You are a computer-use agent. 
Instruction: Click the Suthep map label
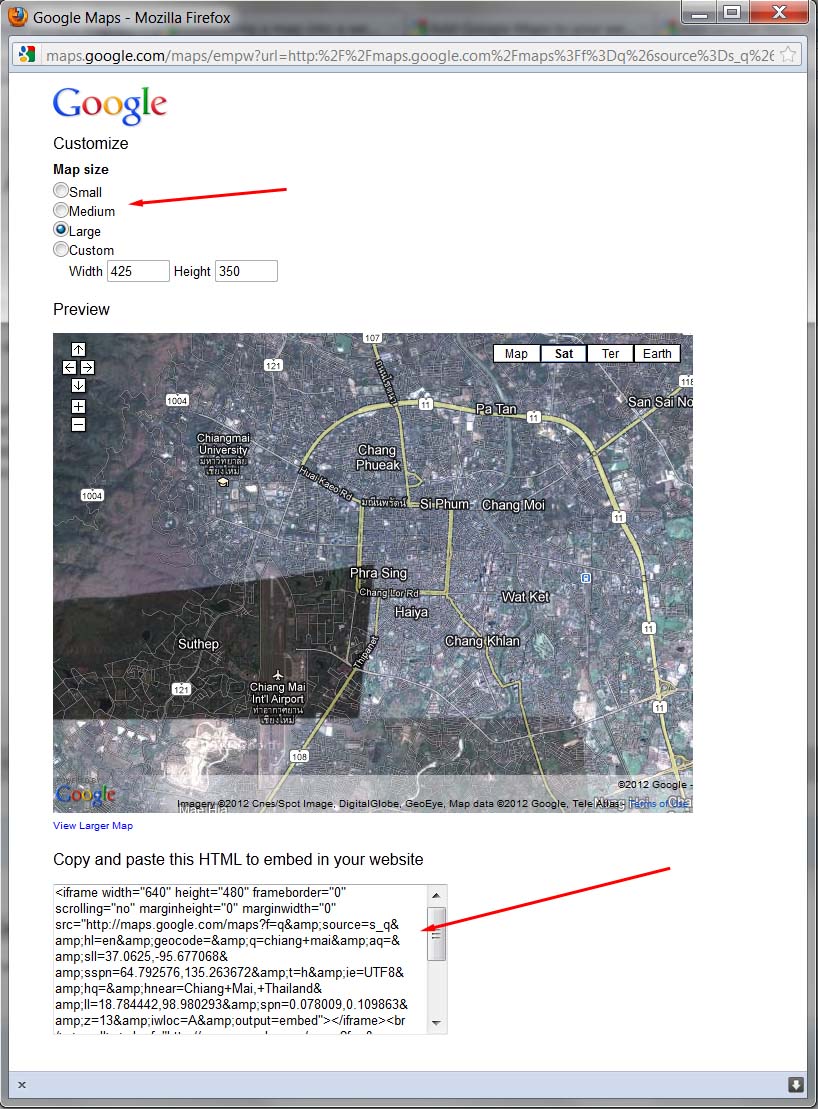click(x=198, y=644)
